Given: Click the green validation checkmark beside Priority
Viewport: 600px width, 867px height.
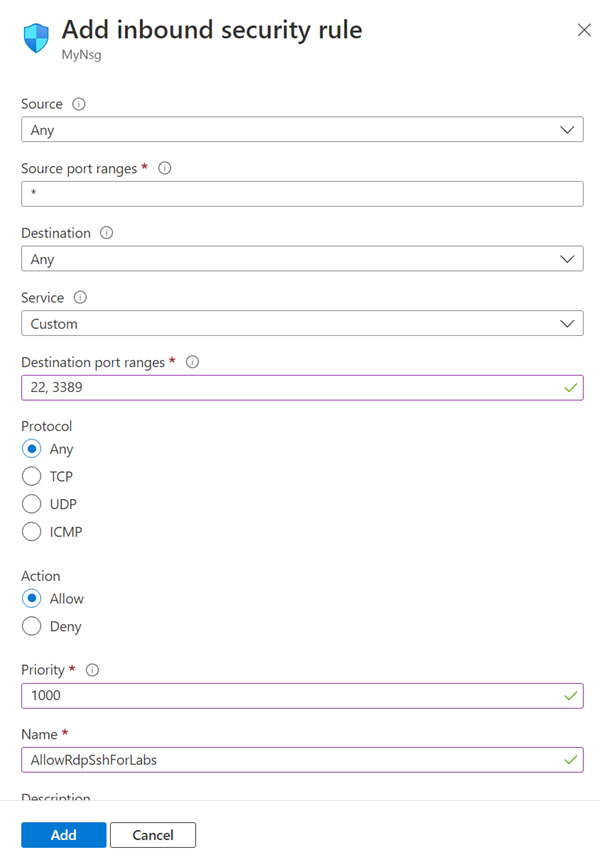Looking at the screenshot, I should (x=570, y=695).
